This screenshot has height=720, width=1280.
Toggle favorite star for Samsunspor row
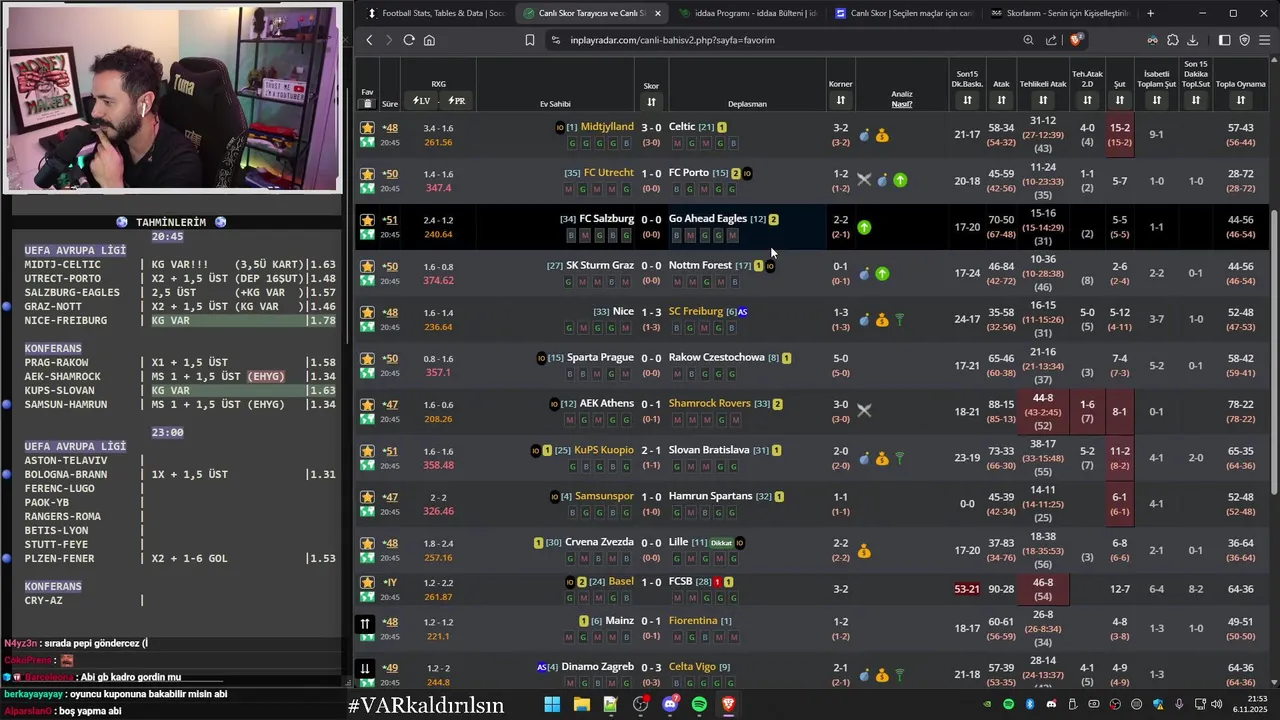(367, 497)
